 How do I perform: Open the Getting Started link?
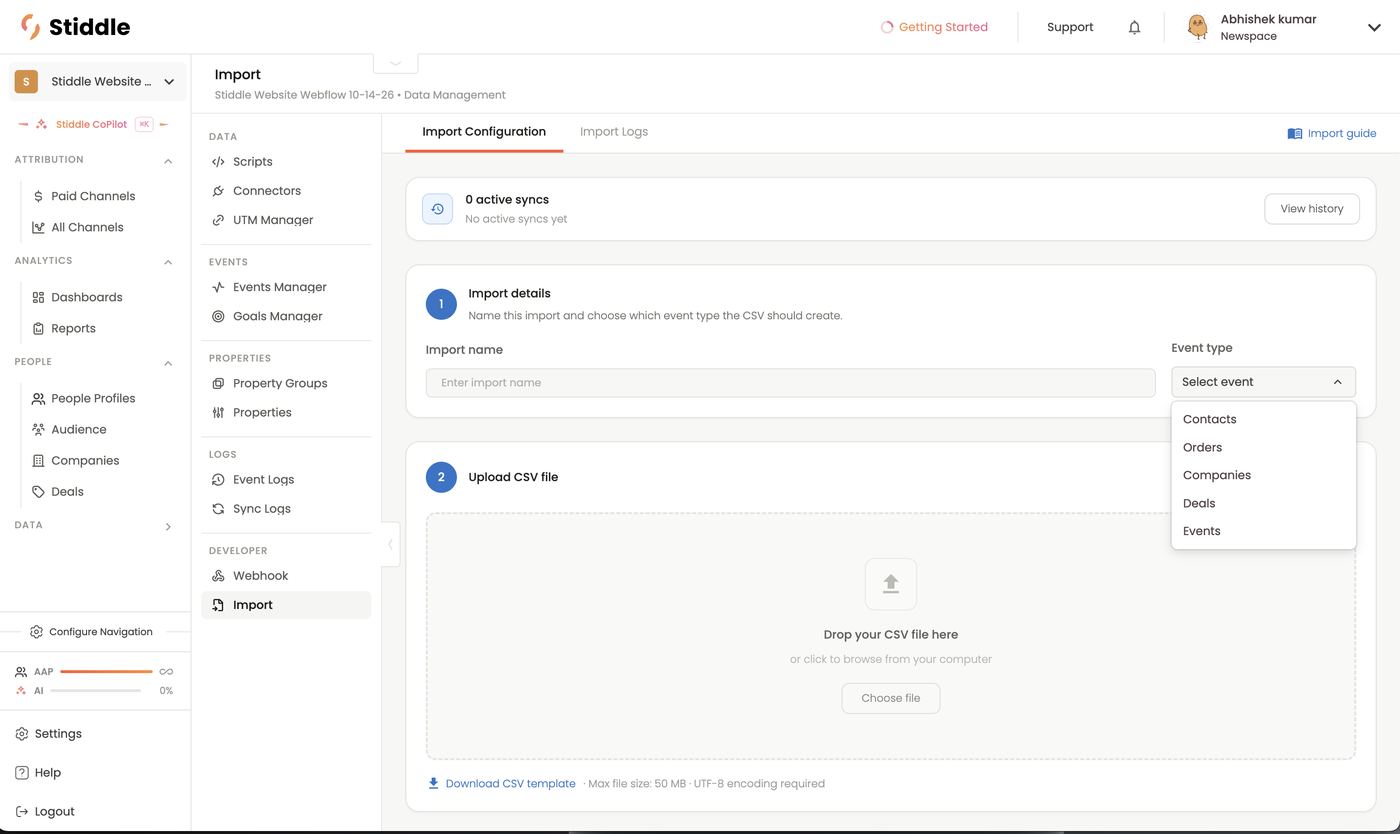click(x=934, y=27)
